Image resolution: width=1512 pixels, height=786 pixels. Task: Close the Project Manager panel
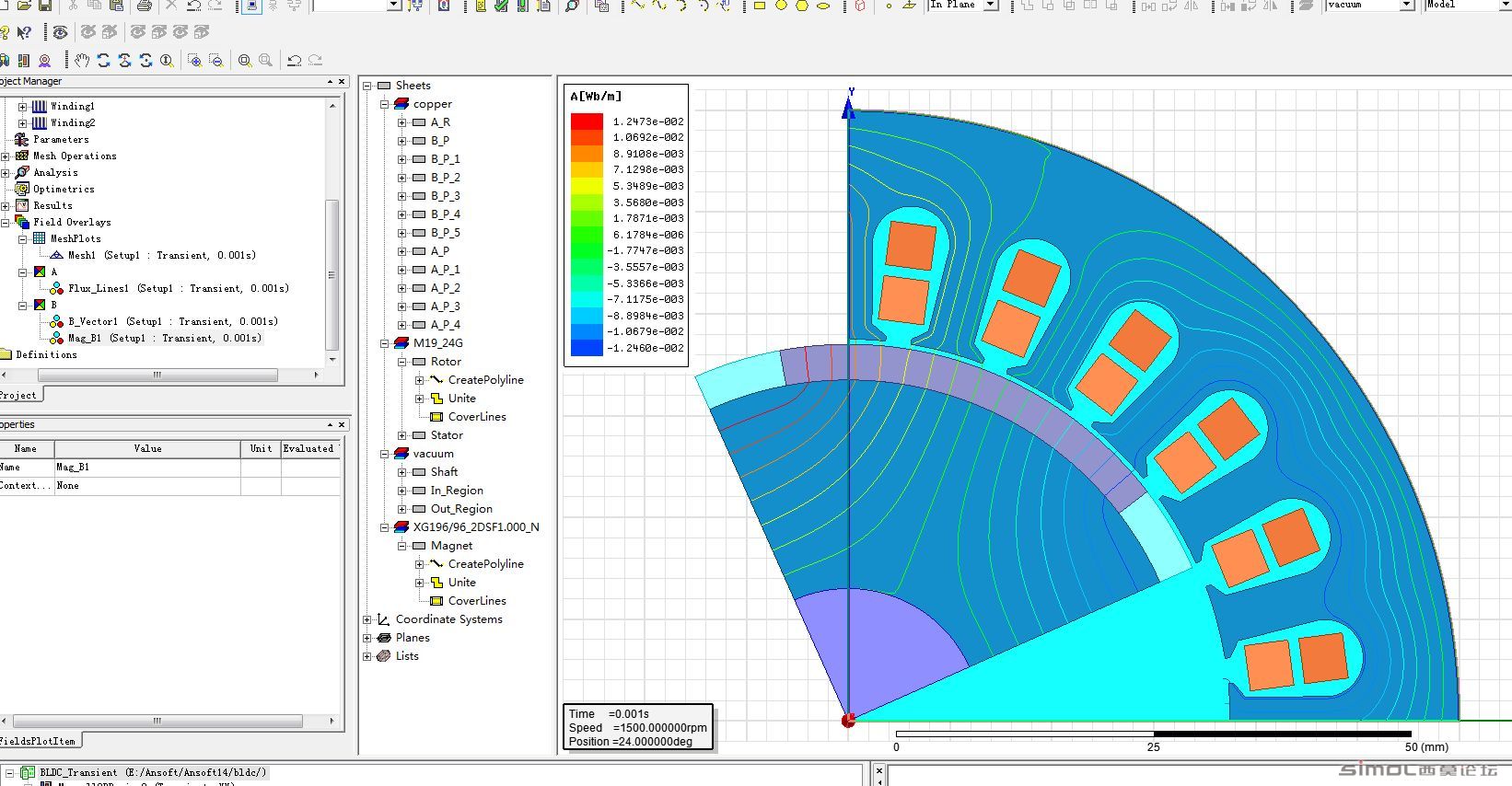click(x=342, y=82)
